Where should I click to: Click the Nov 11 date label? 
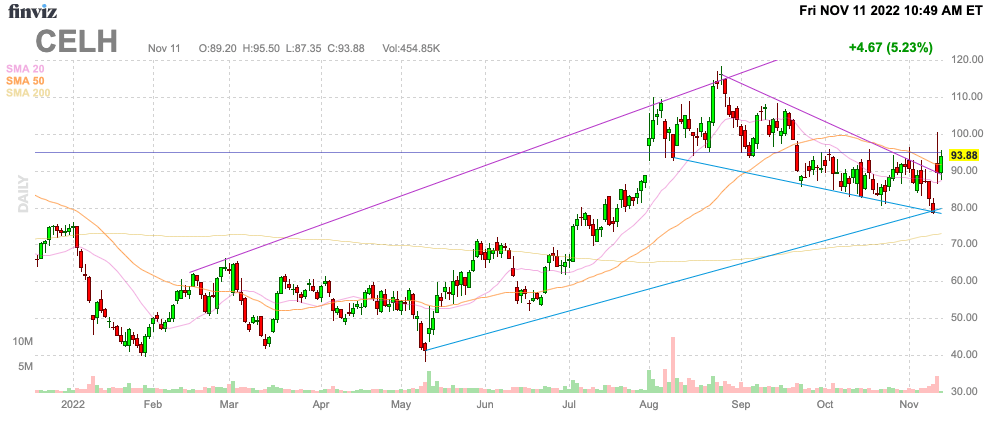(162, 48)
